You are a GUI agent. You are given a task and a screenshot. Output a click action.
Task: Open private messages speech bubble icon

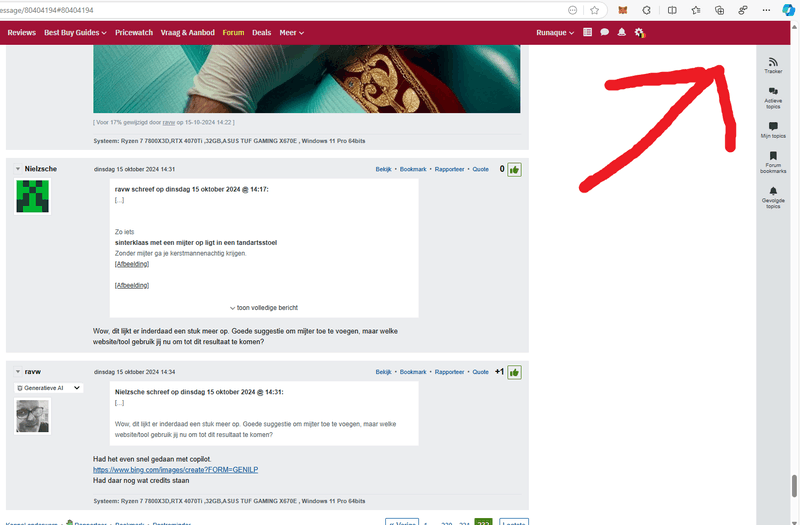(605, 32)
